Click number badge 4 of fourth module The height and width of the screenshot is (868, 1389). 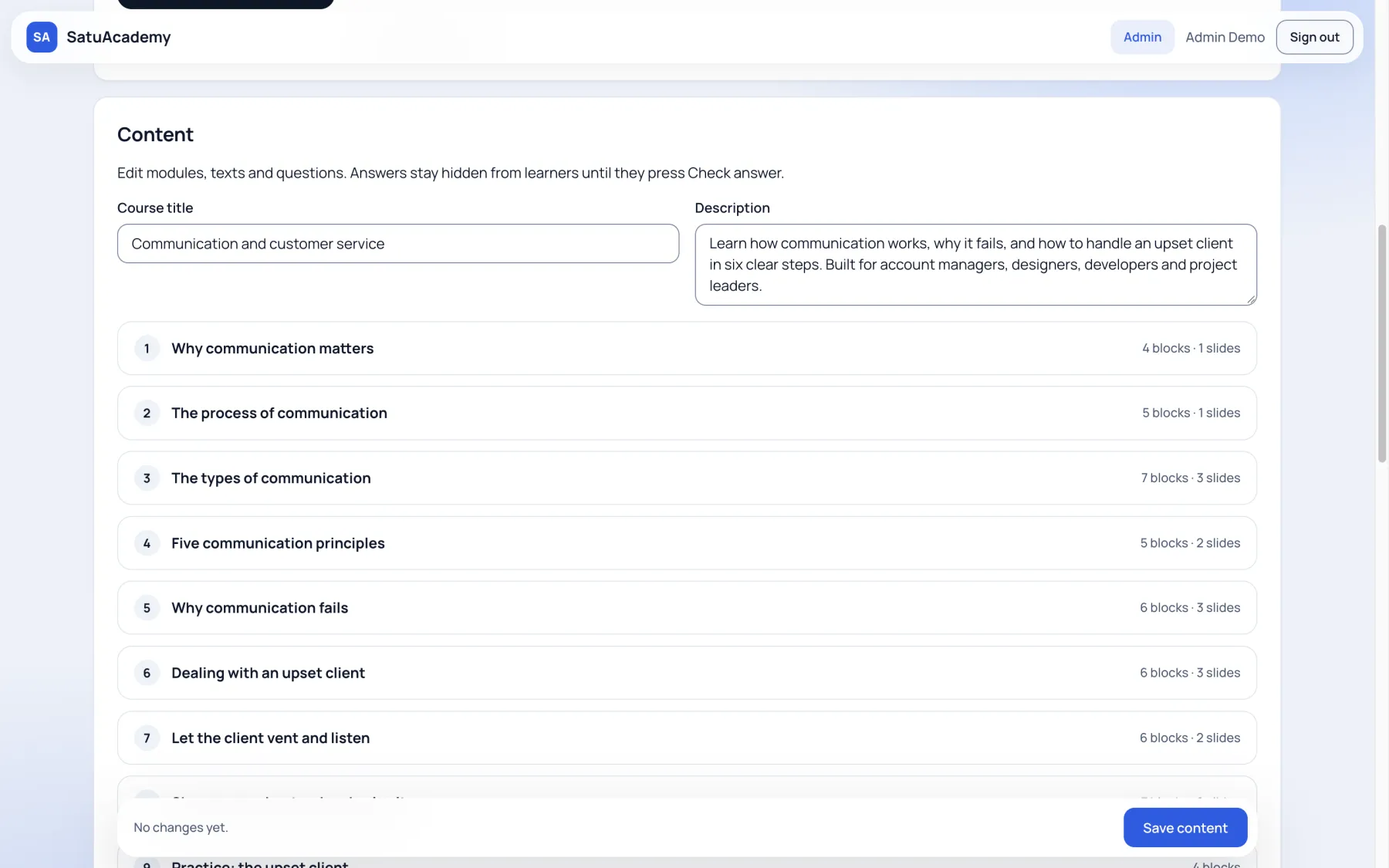click(x=147, y=543)
